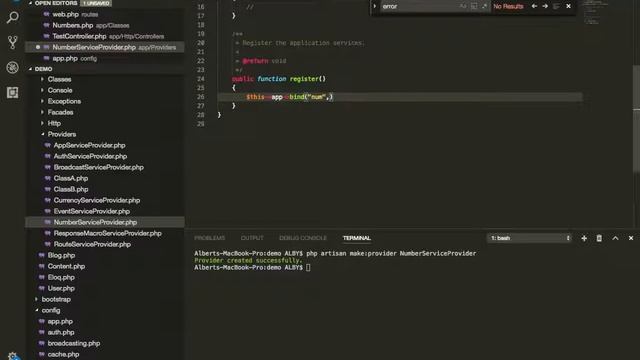Open ClassB.php file
640x360 pixels.
click(71, 189)
